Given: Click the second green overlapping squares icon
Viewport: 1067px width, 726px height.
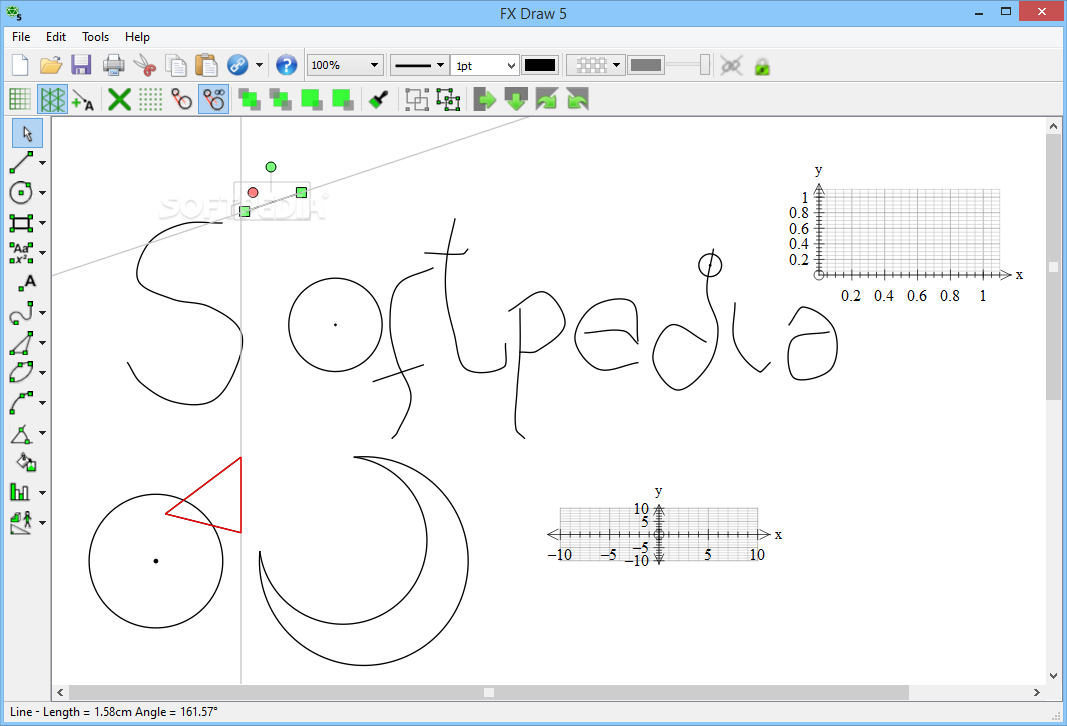Looking at the screenshot, I should coord(280,99).
